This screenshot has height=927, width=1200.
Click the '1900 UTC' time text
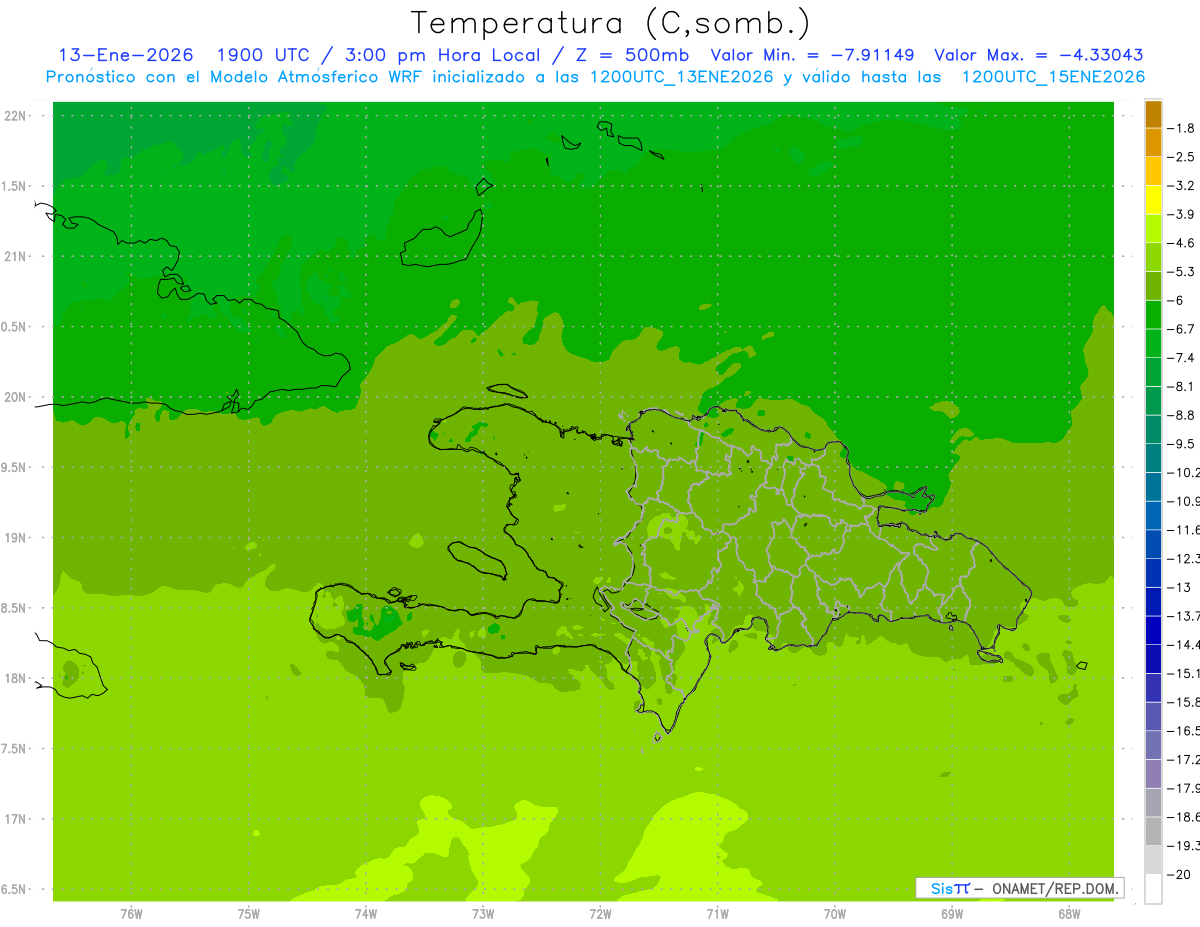tap(263, 55)
